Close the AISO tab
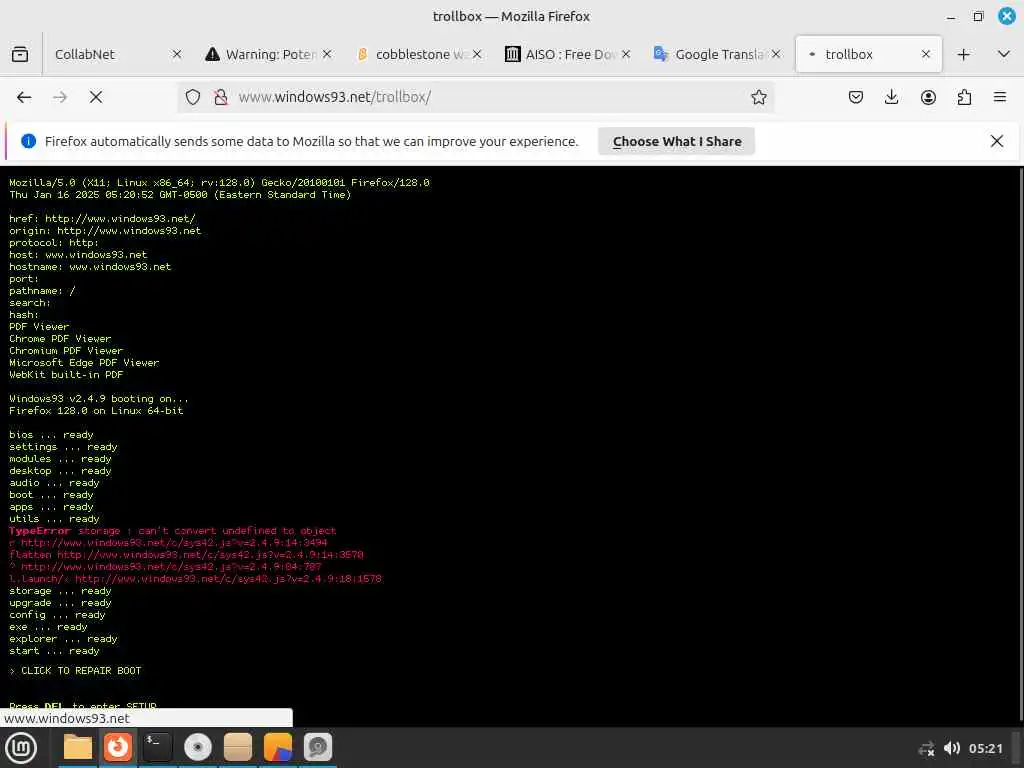The width and height of the screenshot is (1024, 768). [626, 54]
